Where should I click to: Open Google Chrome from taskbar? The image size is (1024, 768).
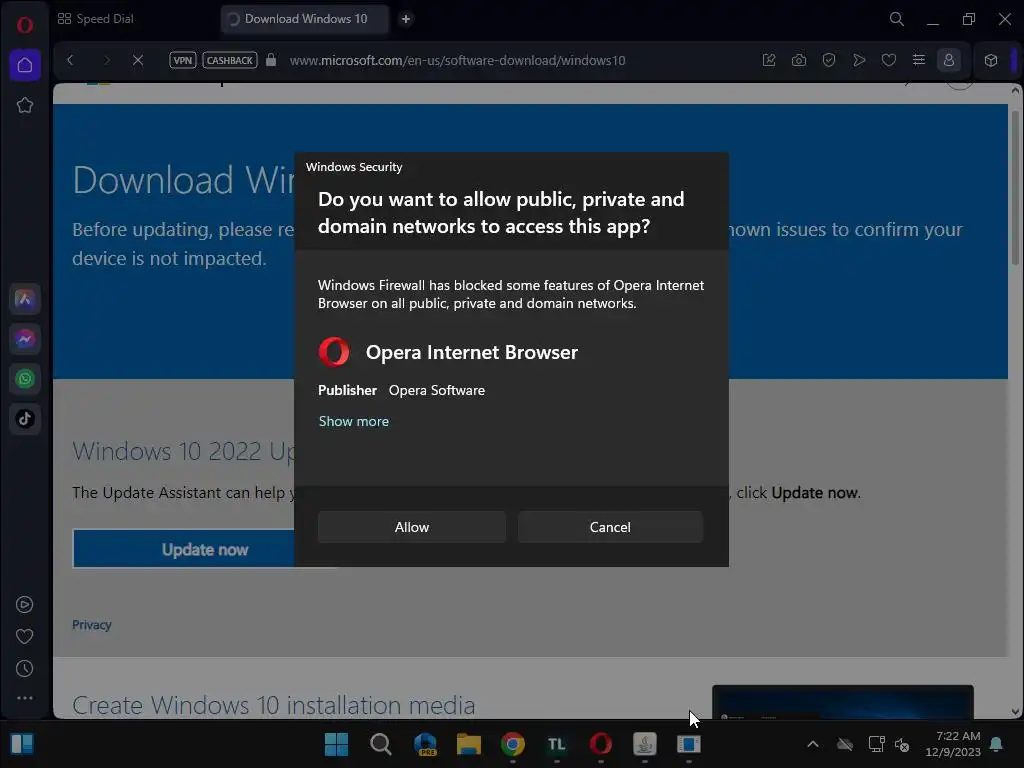pyautogui.click(x=513, y=744)
